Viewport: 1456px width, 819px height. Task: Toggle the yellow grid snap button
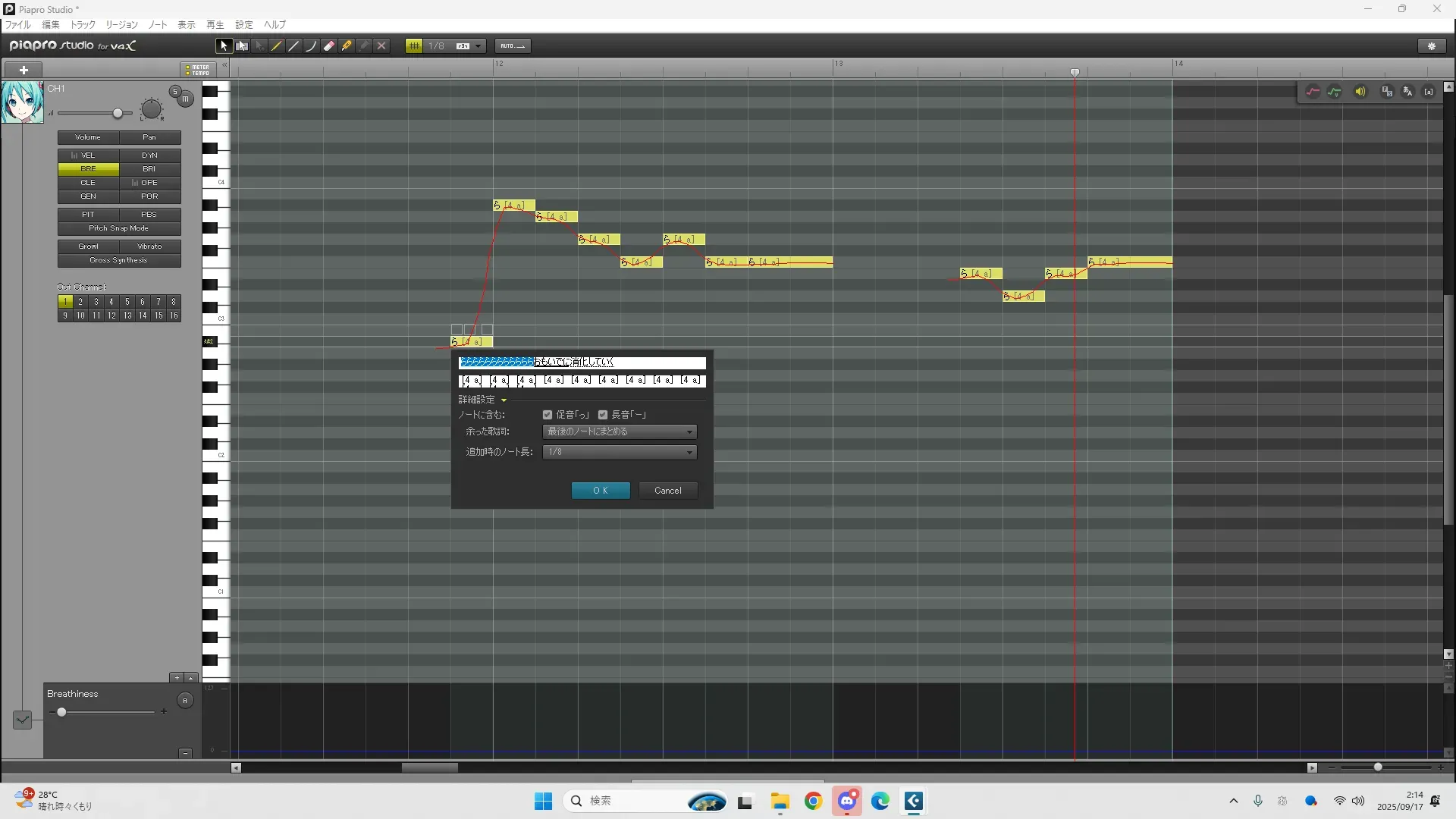[x=414, y=46]
